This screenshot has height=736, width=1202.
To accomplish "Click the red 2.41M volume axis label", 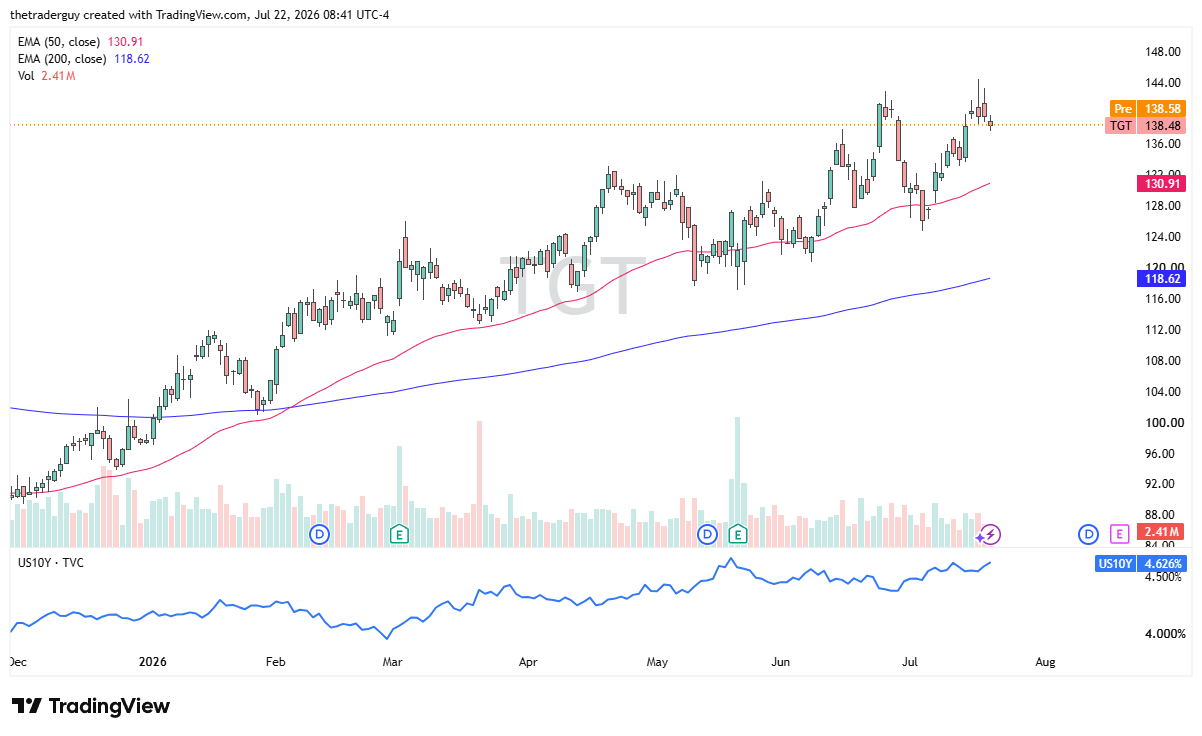I will tap(1162, 531).
